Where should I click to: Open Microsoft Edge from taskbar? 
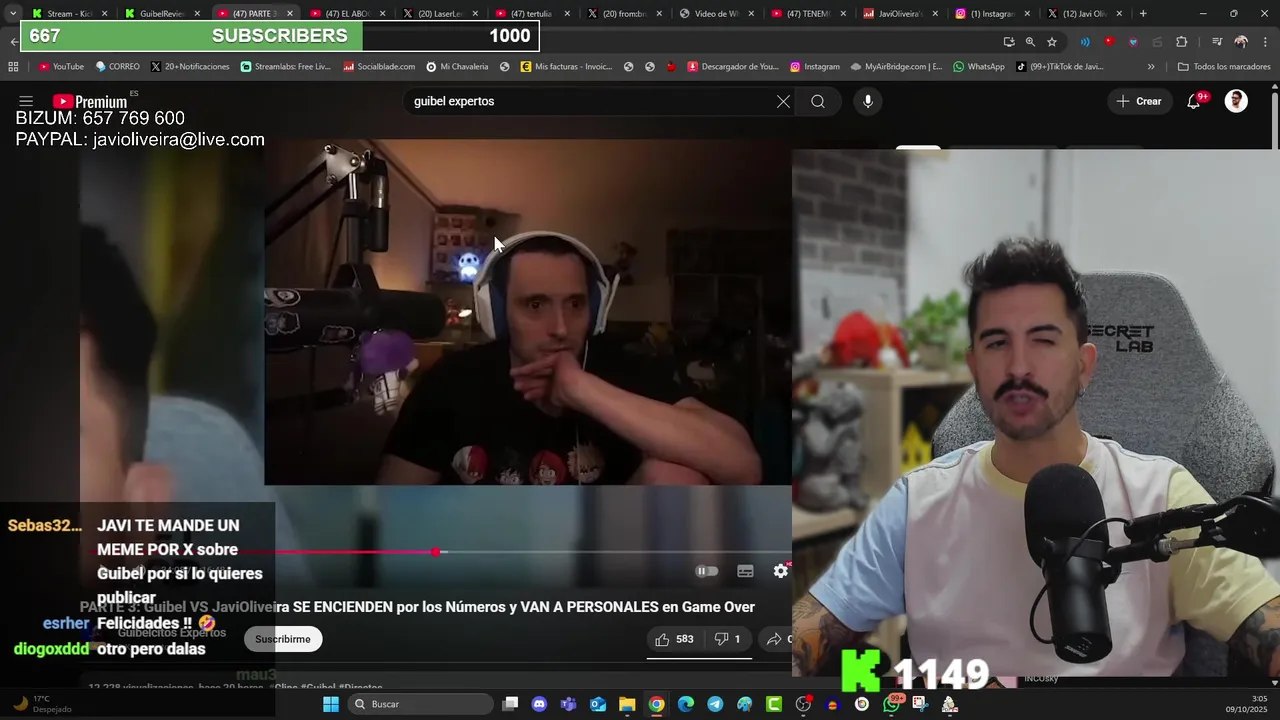click(x=686, y=704)
